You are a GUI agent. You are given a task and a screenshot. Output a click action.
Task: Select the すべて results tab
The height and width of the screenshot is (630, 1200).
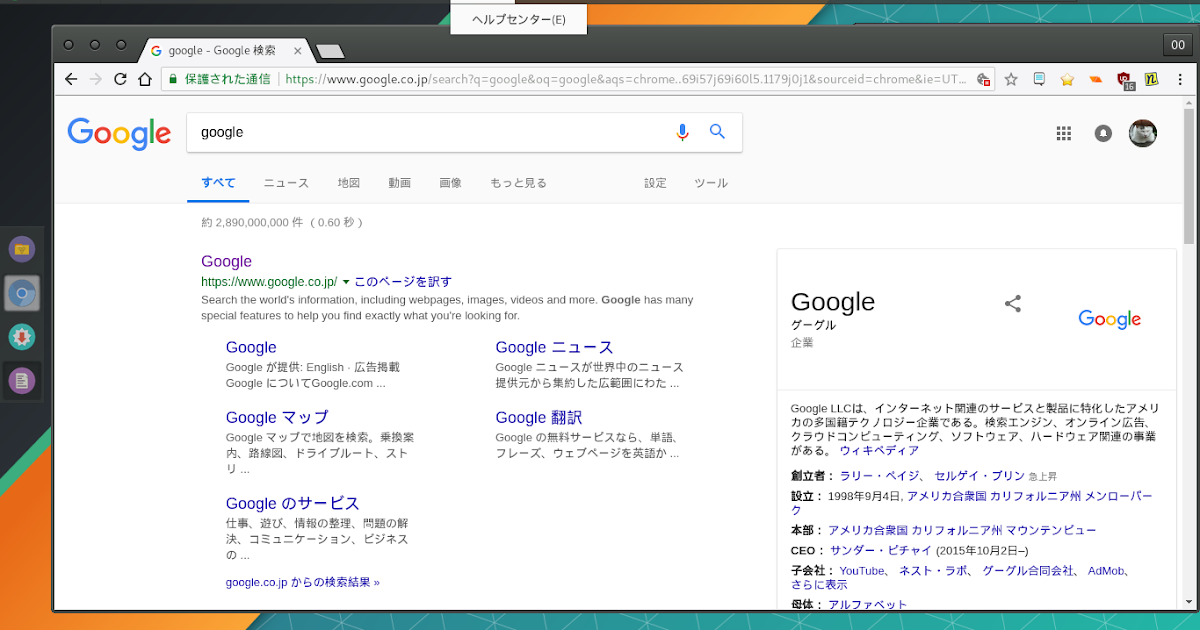pos(218,183)
